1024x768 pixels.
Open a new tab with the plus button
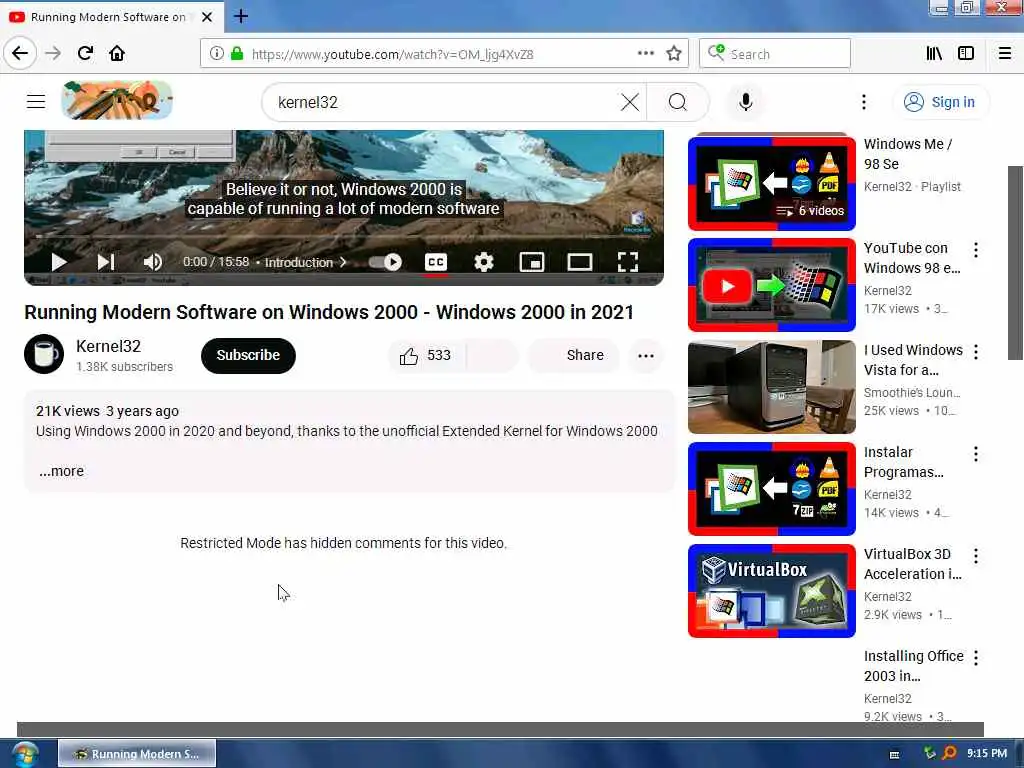click(241, 16)
